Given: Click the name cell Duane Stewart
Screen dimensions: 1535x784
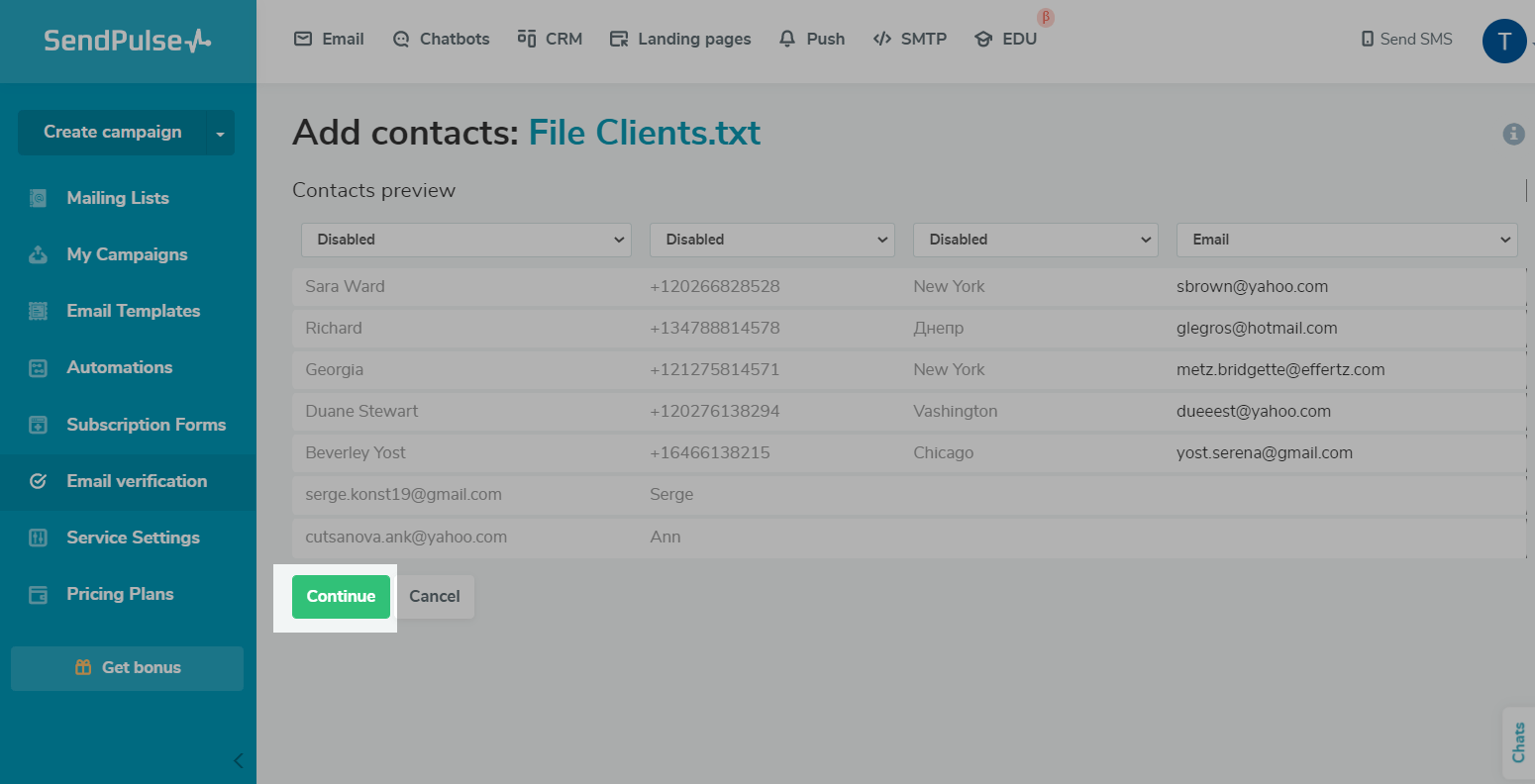Looking at the screenshot, I should [x=361, y=412].
